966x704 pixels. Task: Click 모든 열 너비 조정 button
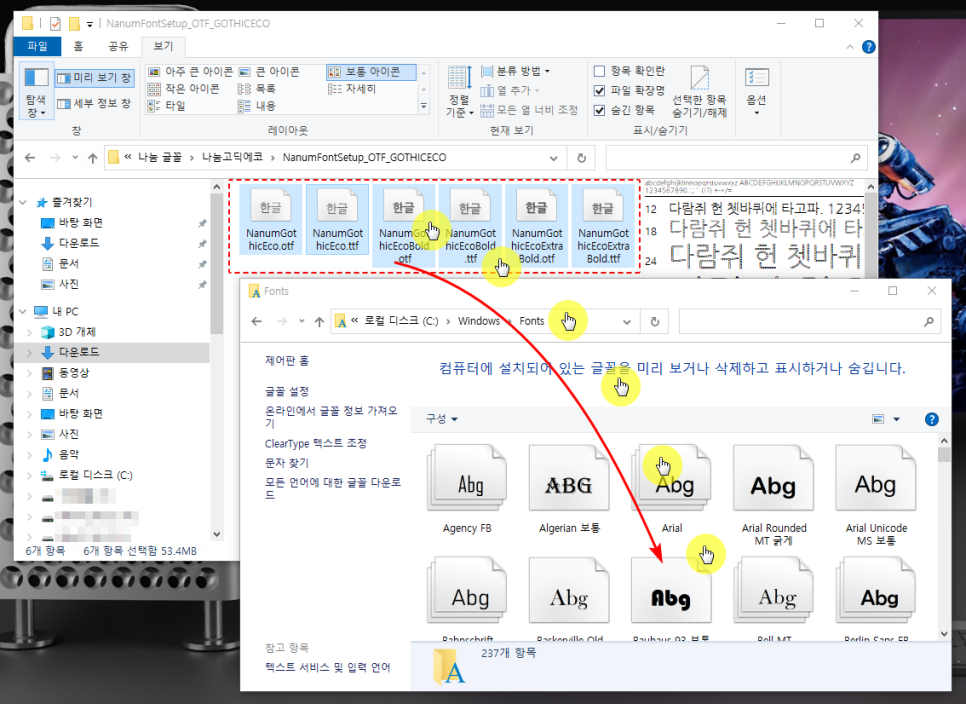point(529,110)
